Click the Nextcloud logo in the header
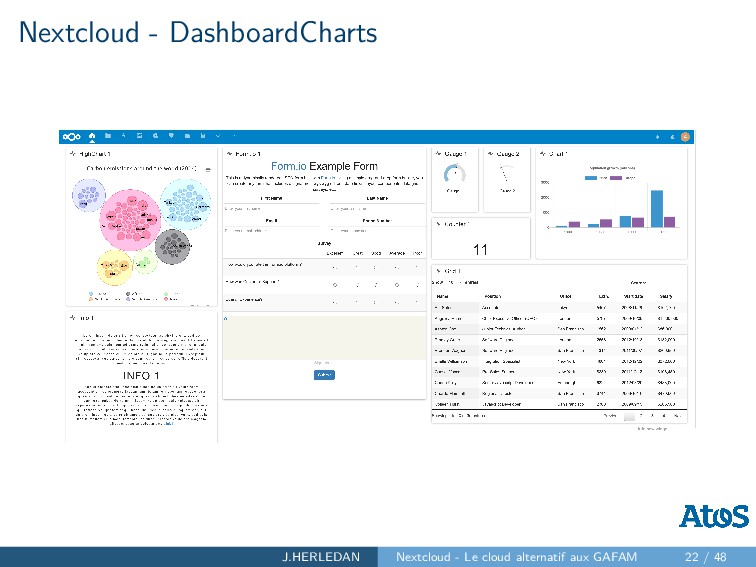756x567 pixels. tap(71, 137)
